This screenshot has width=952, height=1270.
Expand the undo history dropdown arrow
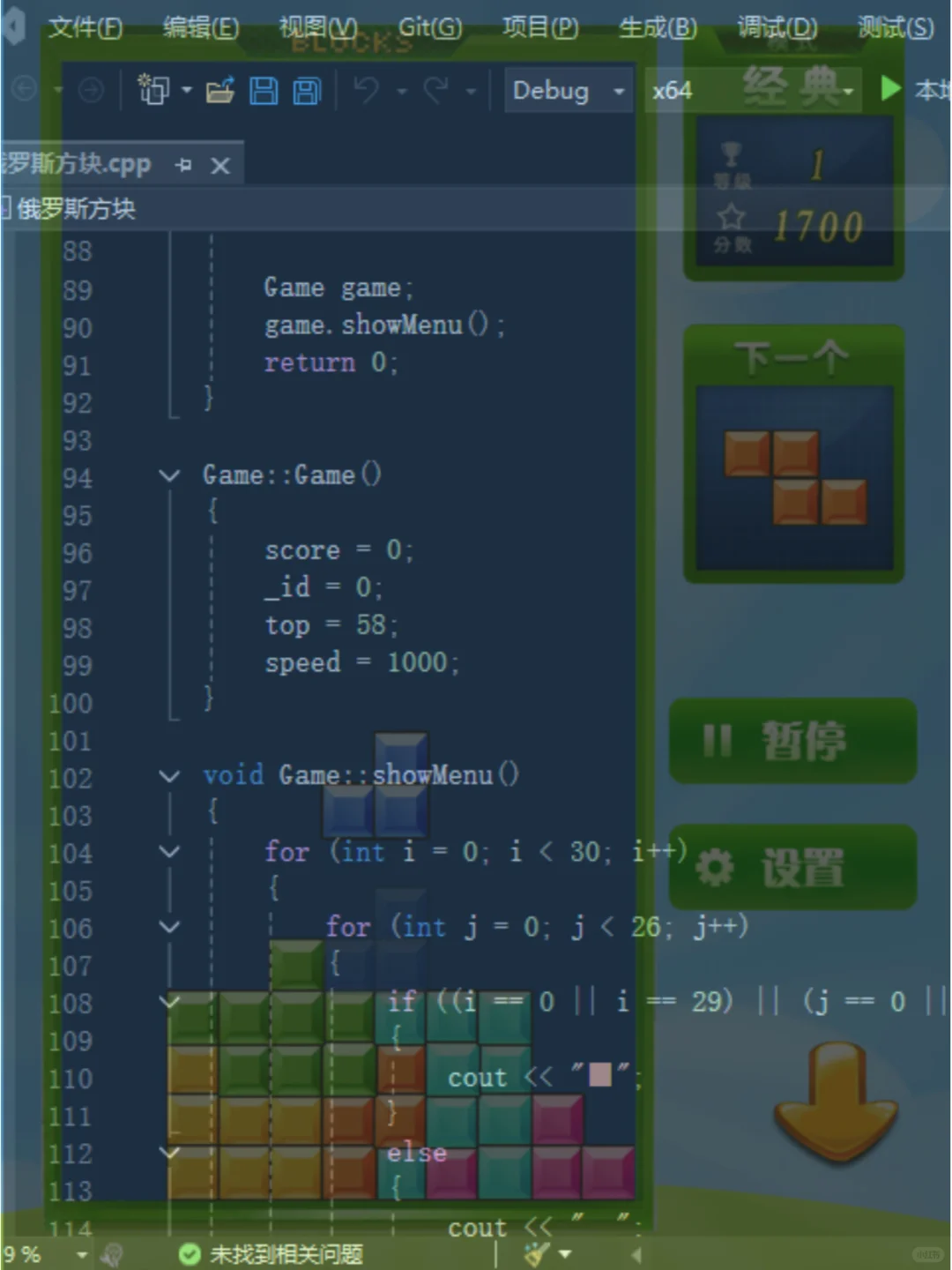pyautogui.click(x=402, y=91)
